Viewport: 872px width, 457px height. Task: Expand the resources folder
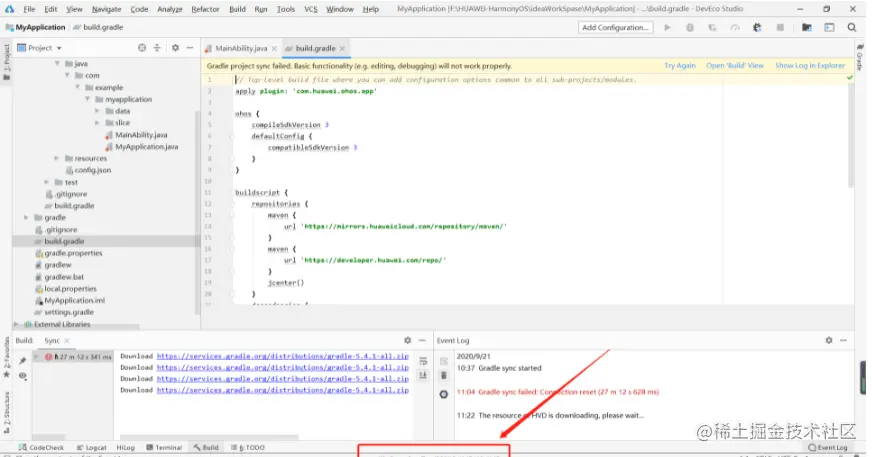pyautogui.click(x=56, y=158)
